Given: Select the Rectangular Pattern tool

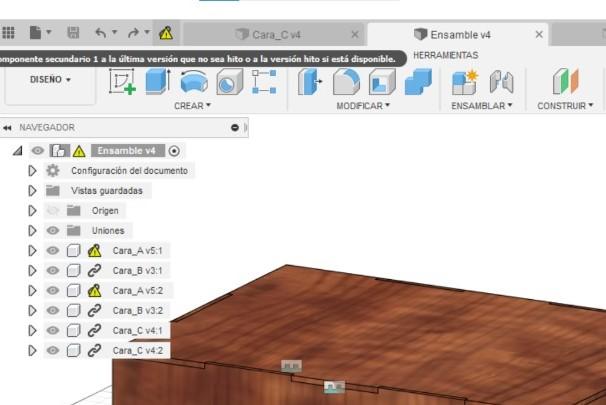Looking at the screenshot, I should pyautogui.click(x=264, y=82).
